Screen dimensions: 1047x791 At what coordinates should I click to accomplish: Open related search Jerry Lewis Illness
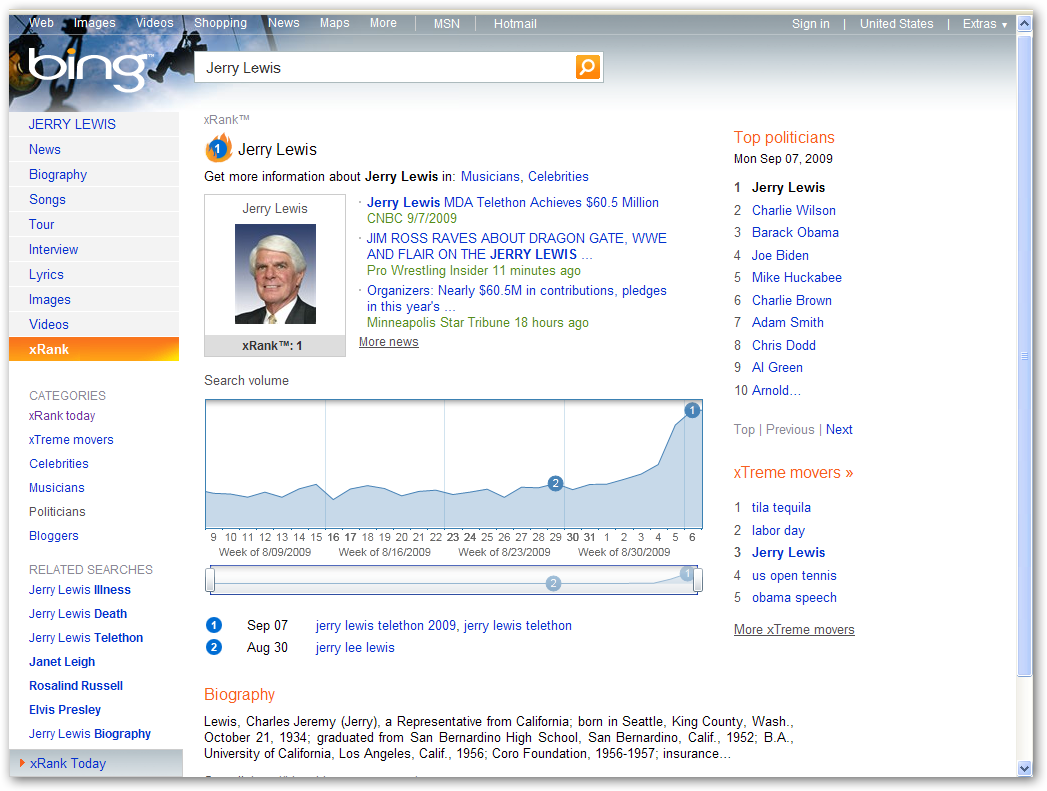[79, 590]
